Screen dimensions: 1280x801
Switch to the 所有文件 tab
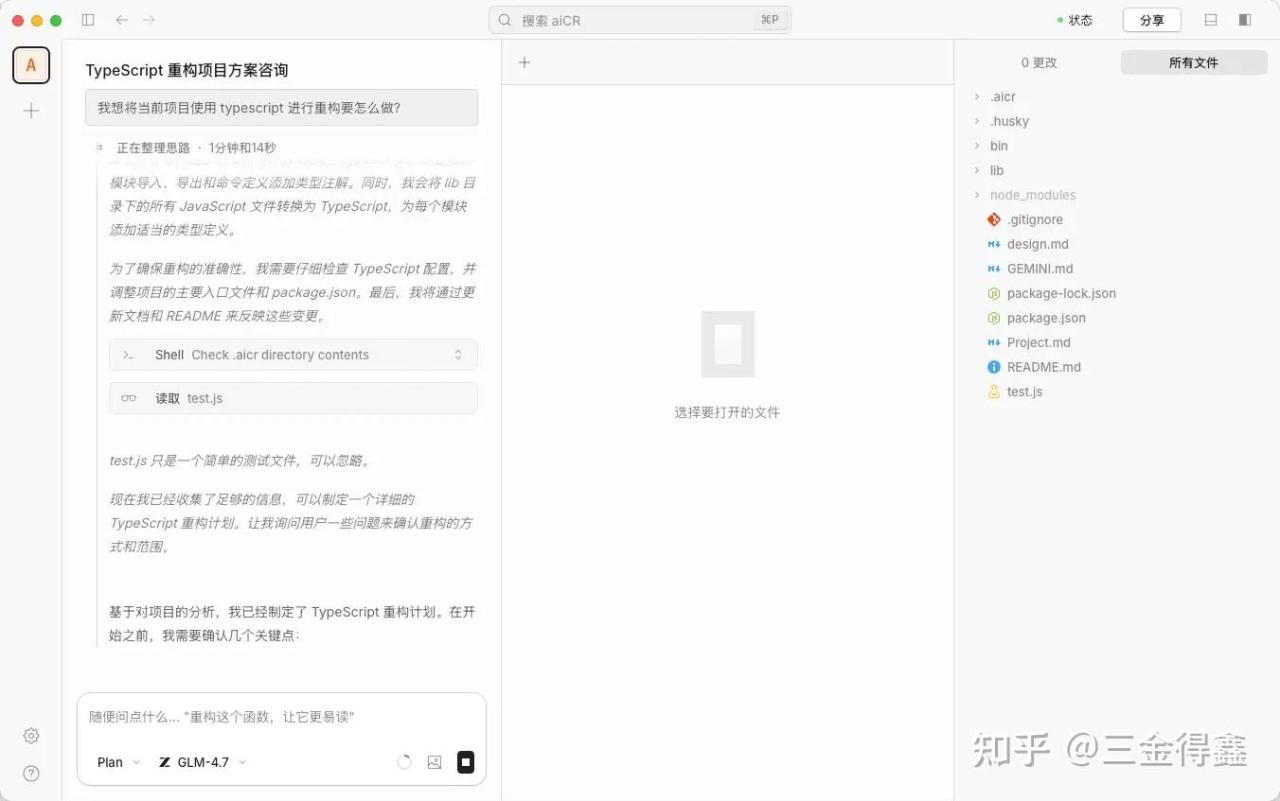pos(1193,62)
